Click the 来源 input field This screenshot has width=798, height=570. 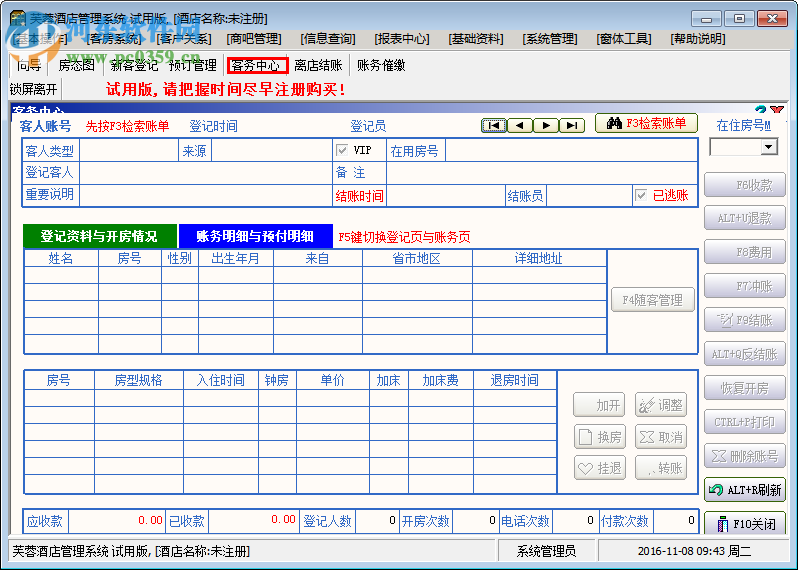pyautogui.click(x=272, y=151)
